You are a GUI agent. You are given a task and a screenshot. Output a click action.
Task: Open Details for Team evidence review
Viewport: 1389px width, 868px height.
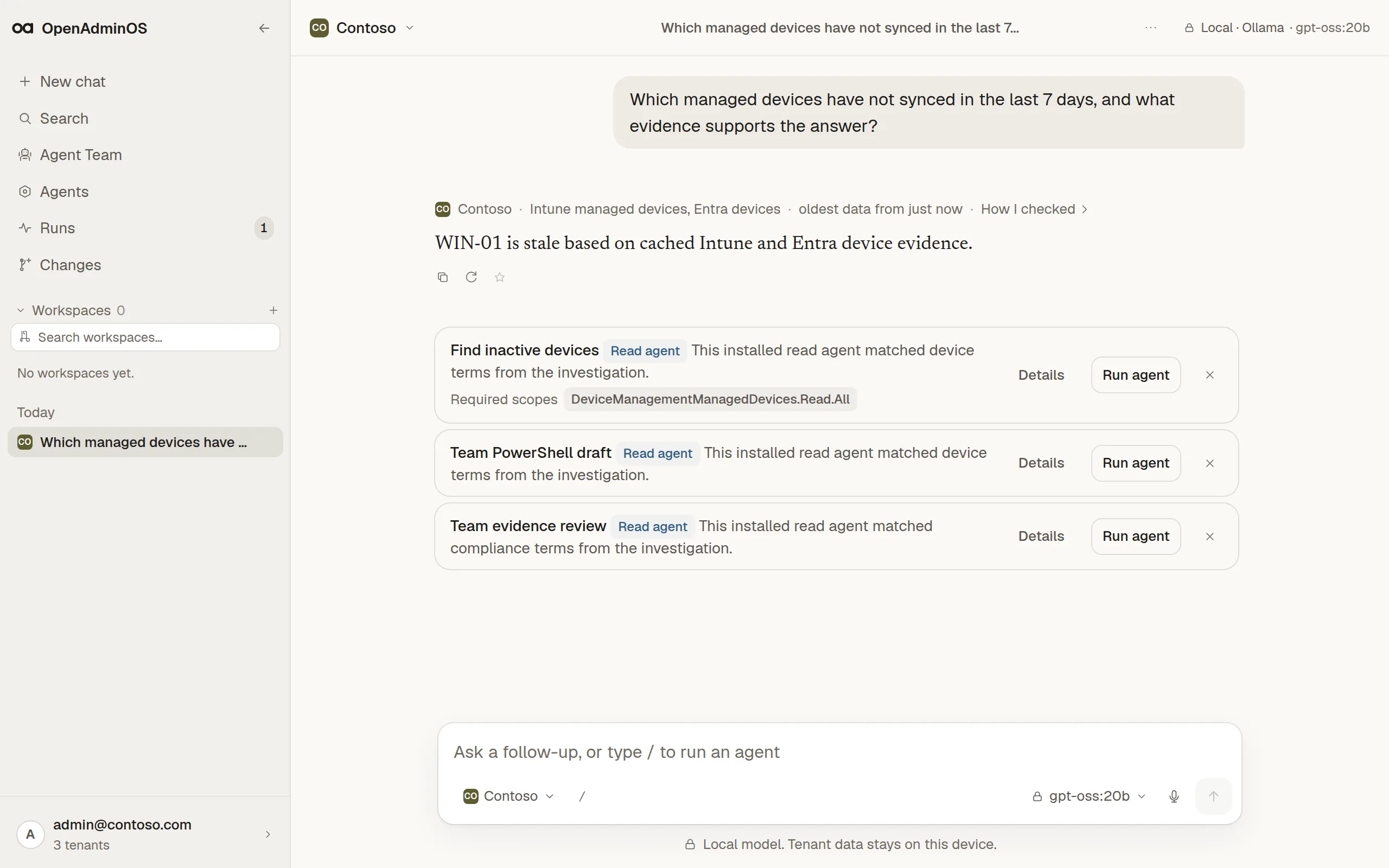pos(1041,536)
